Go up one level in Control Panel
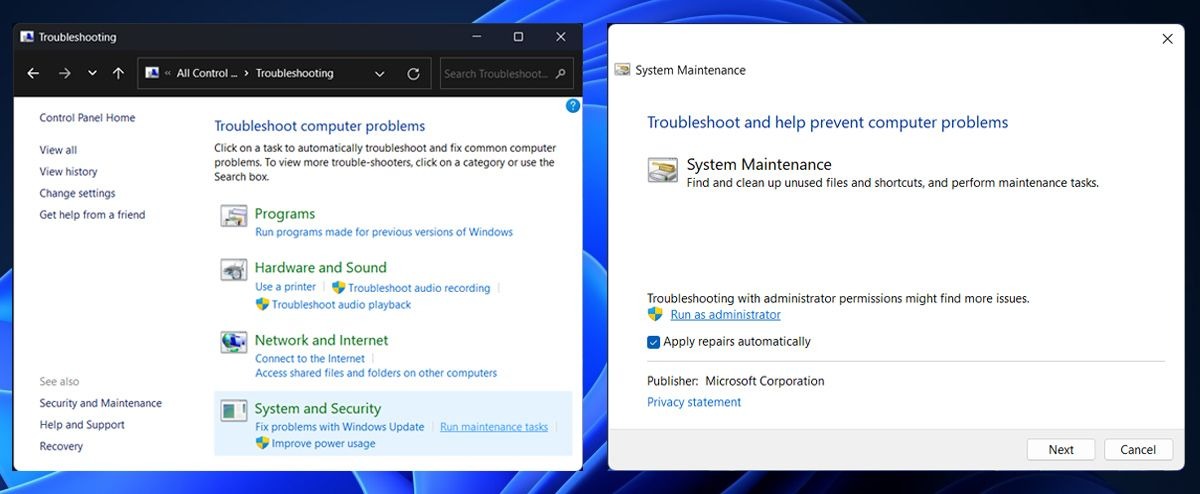 (x=118, y=73)
